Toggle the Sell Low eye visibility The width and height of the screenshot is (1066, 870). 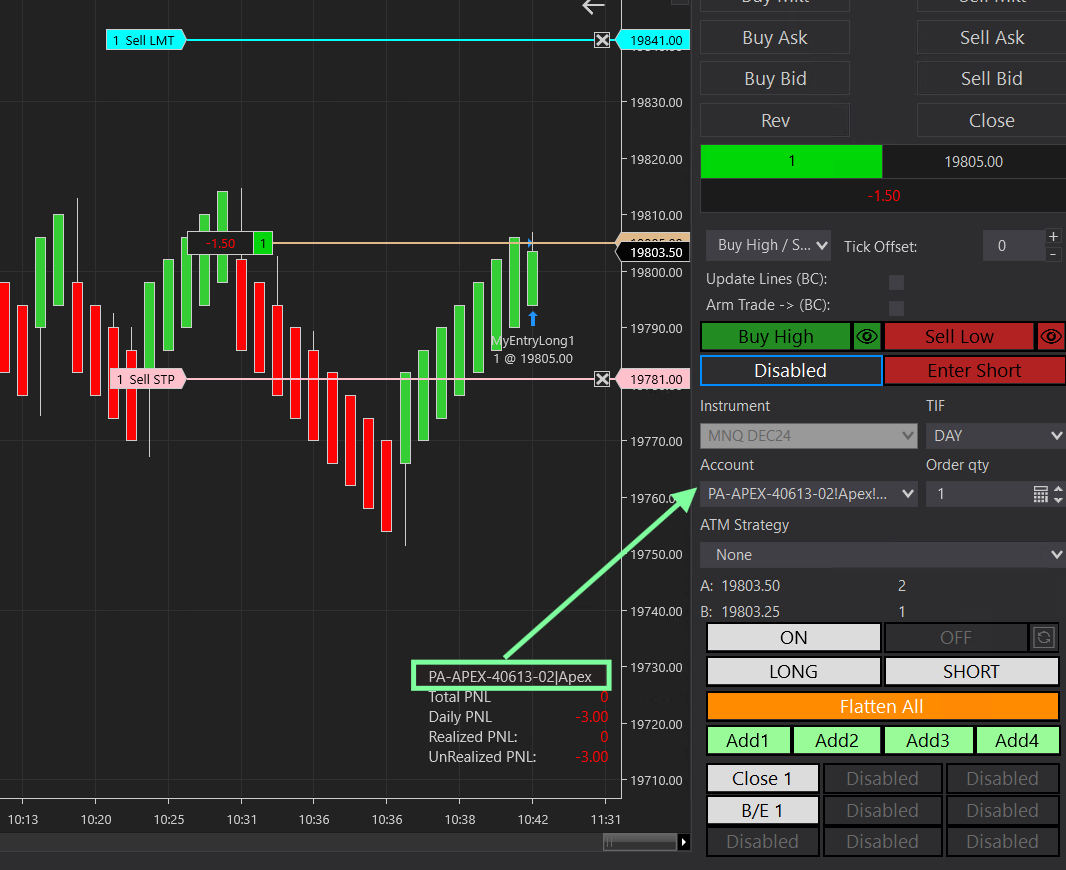coord(1051,337)
